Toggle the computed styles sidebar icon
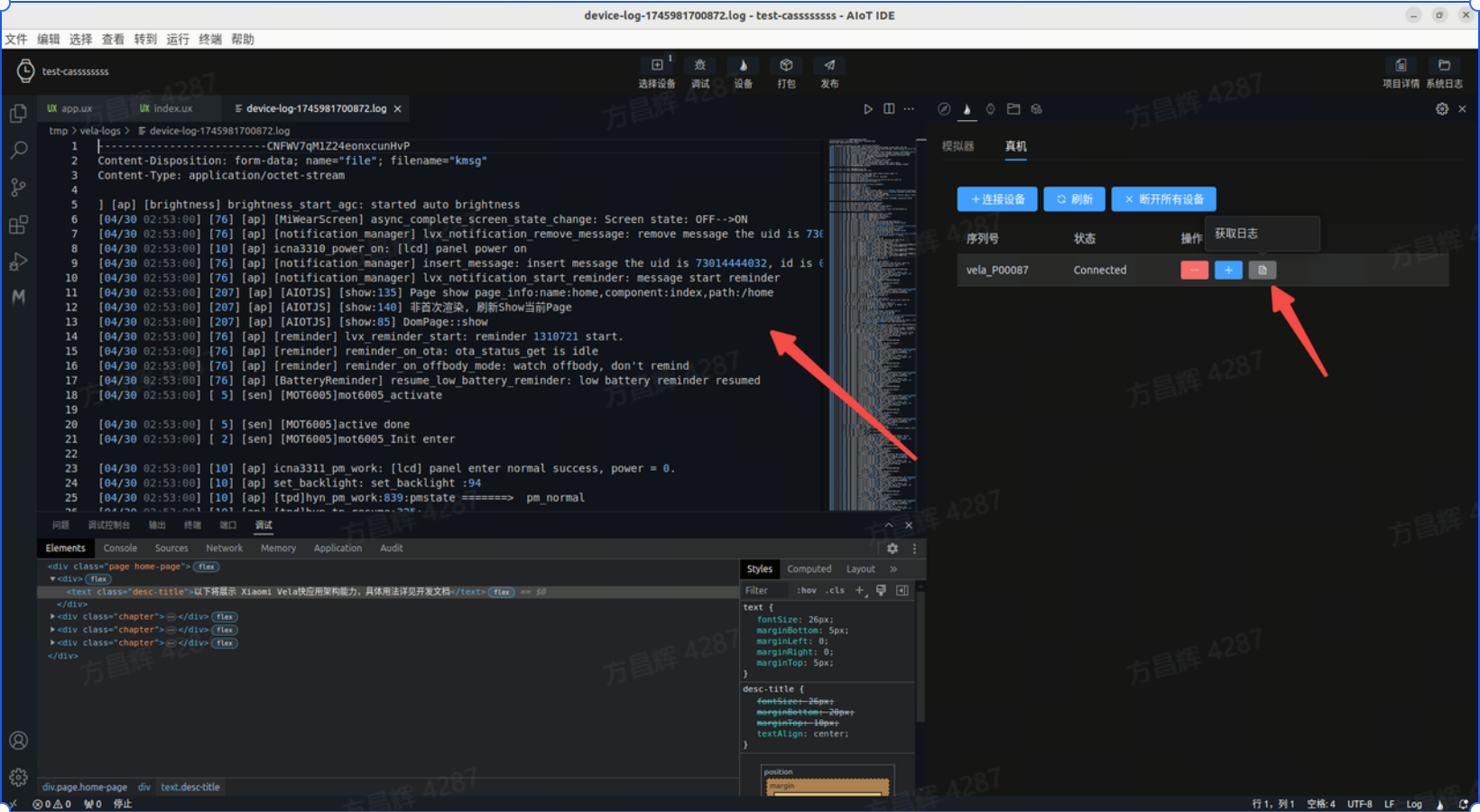1480x812 pixels. [902, 591]
